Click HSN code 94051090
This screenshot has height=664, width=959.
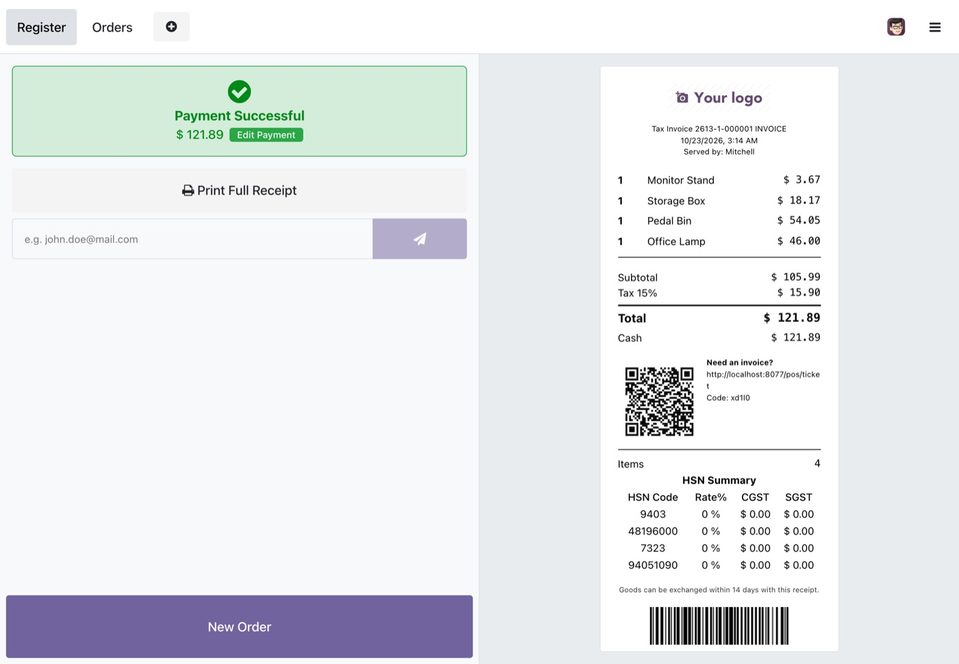click(653, 565)
